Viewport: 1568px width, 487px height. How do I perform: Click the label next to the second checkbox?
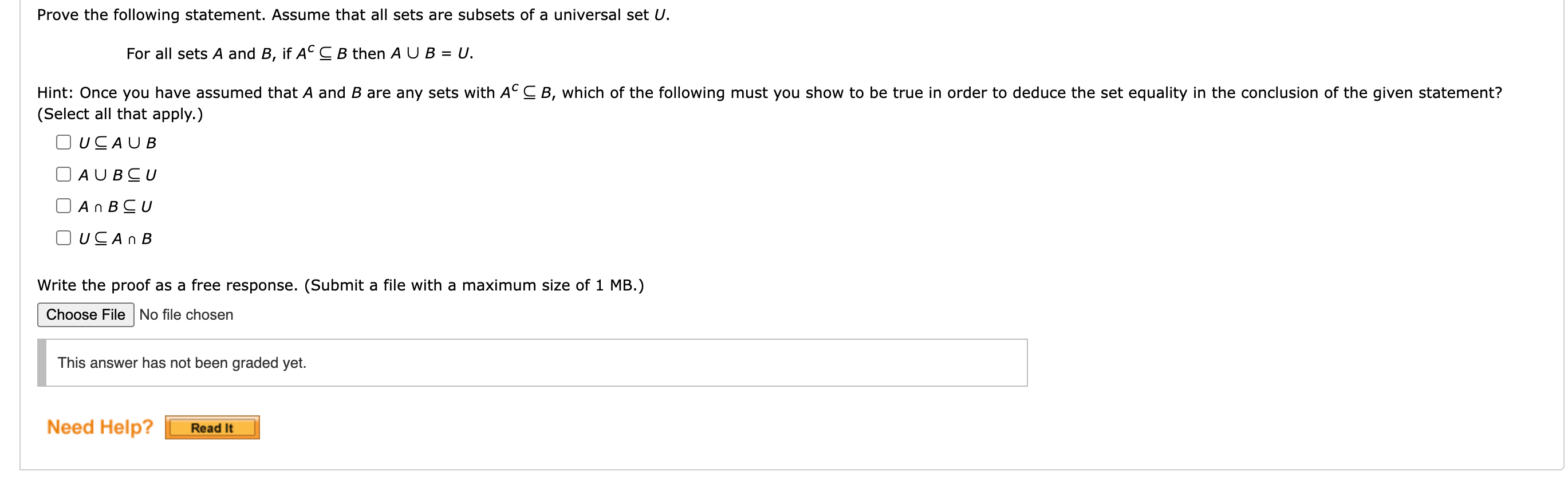click(117, 174)
